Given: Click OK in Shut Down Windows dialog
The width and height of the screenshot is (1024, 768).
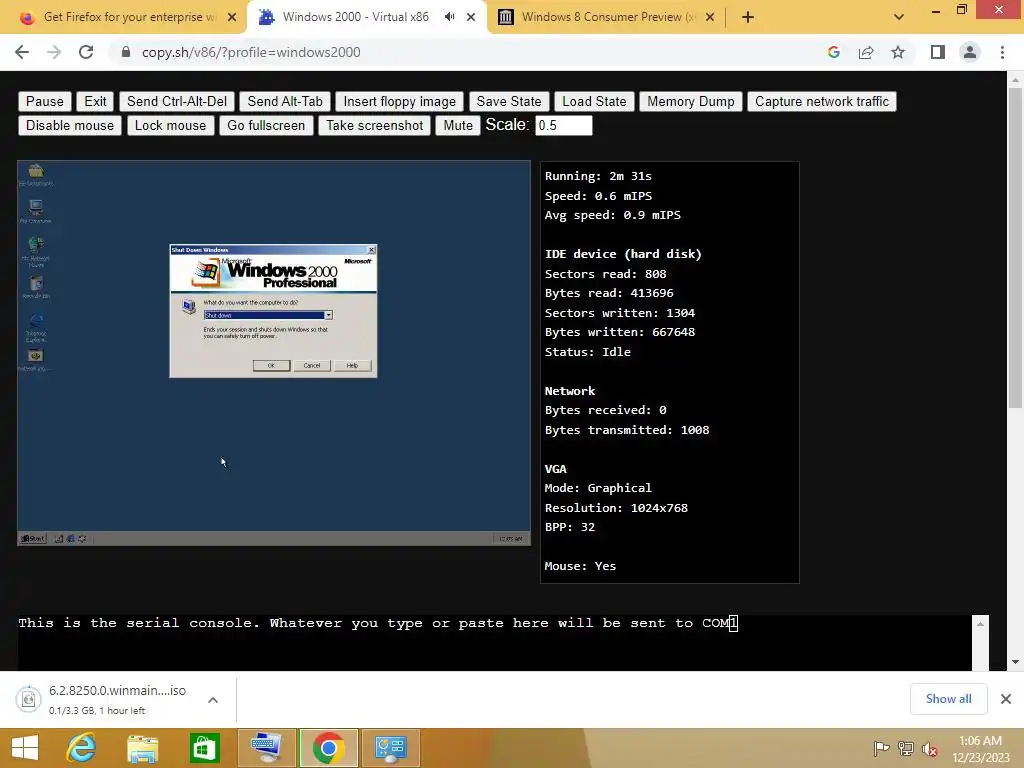Looking at the screenshot, I should click(x=271, y=366).
